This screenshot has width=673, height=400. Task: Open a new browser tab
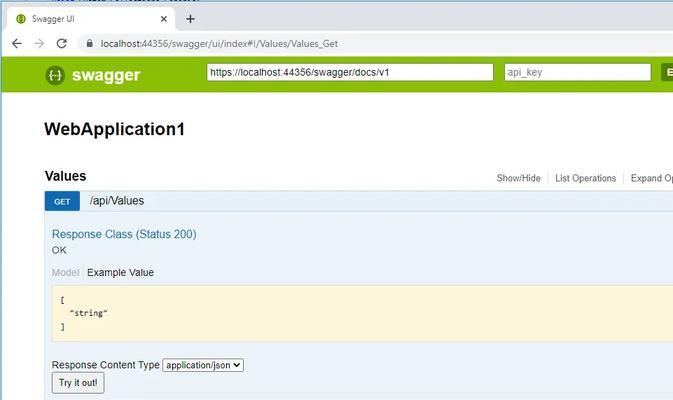(190, 19)
